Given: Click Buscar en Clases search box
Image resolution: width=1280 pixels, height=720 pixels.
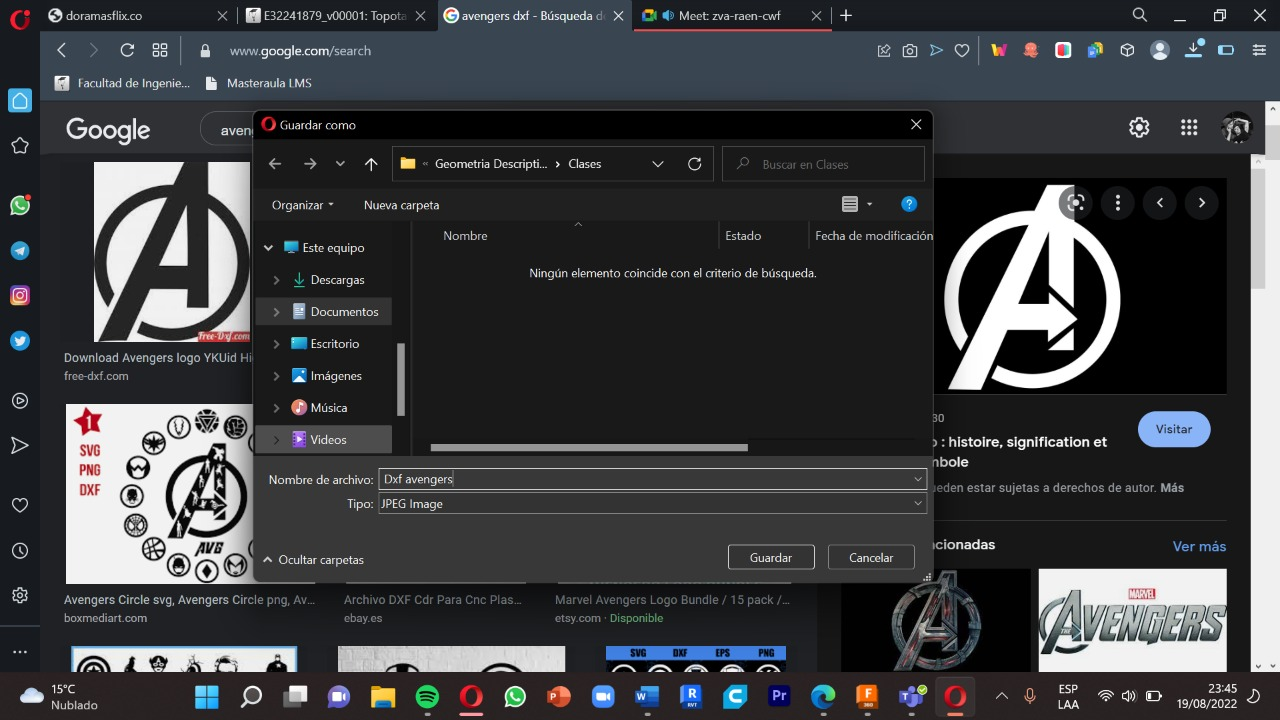Looking at the screenshot, I should pos(823,164).
